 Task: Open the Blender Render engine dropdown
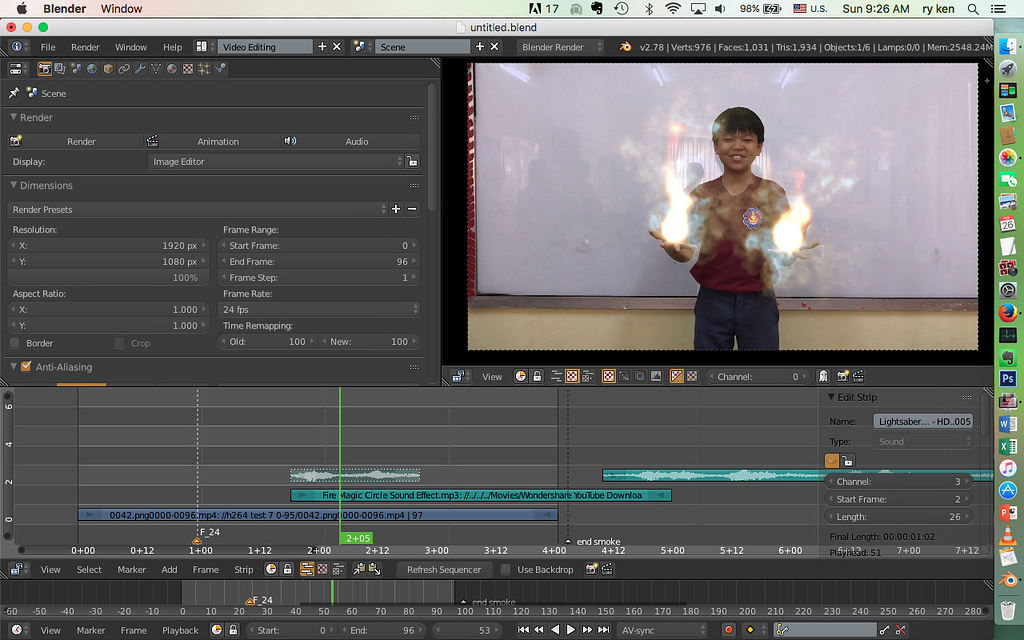coord(561,47)
